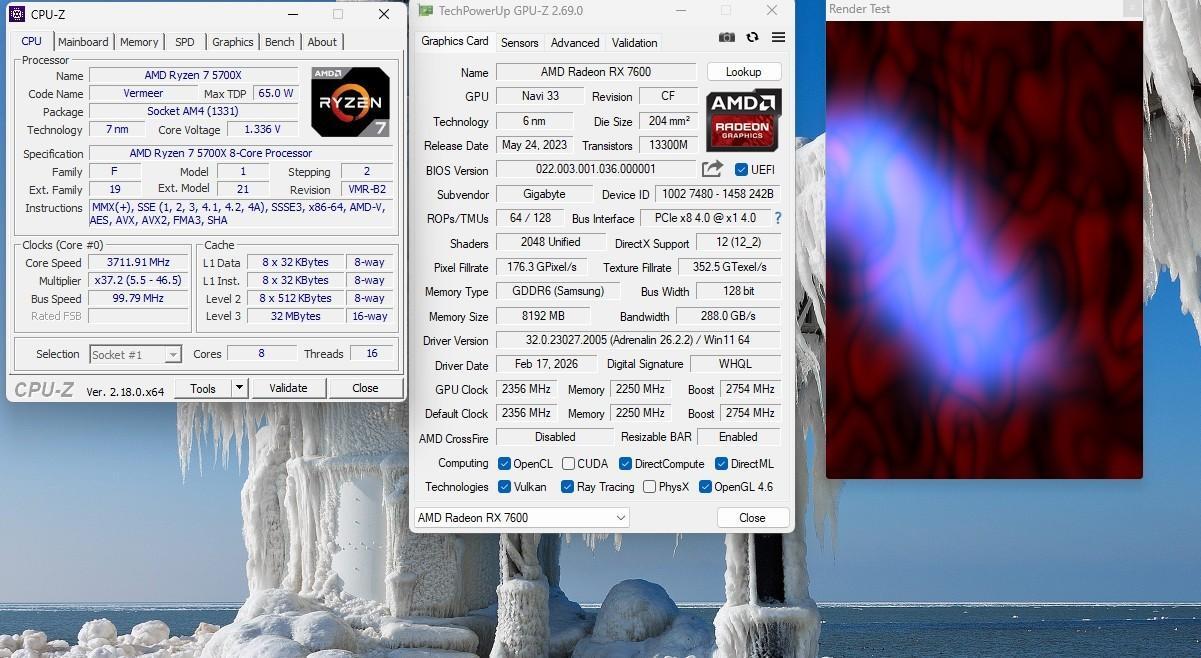This screenshot has width=1201, height=658.
Task: Open the Socket #1 selection dropdown
Action: click(135, 354)
